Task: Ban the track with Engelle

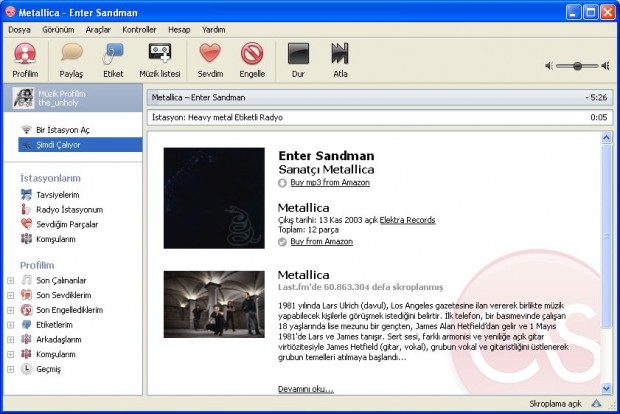Action: pyautogui.click(x=252, y=60)
